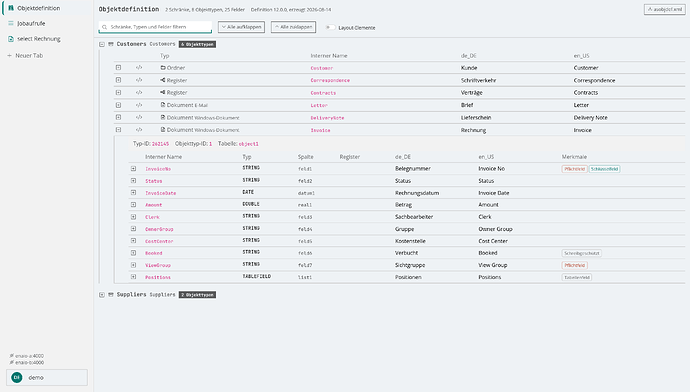Click the code icon in the Correspondence Register row

(139, 80)
